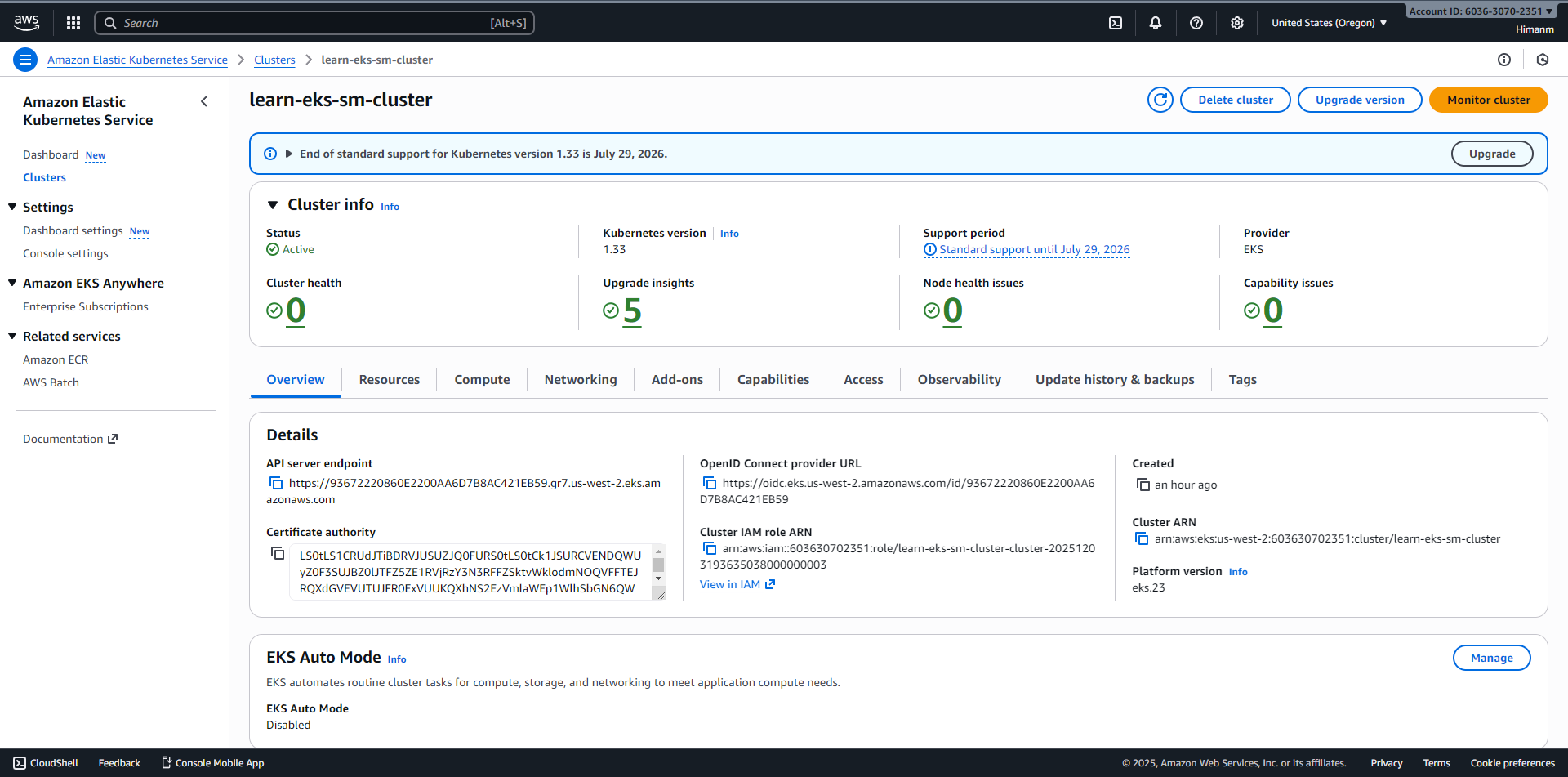Launch CloudShell from the top bar icon
Viewport: 1568px width, 777px height.
[x=1116, y=23]
